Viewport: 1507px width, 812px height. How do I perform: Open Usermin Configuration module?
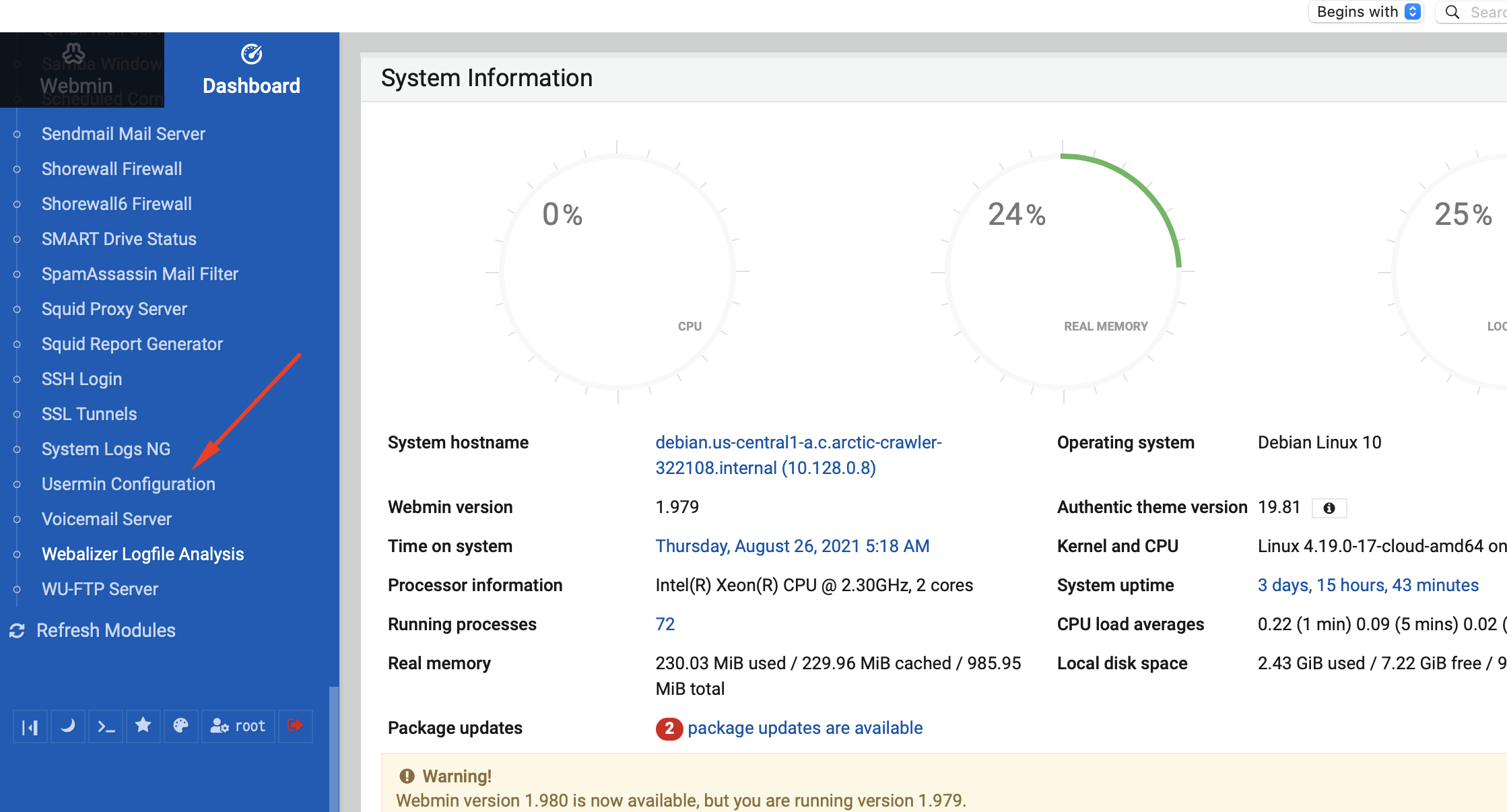tap(128, 484)
